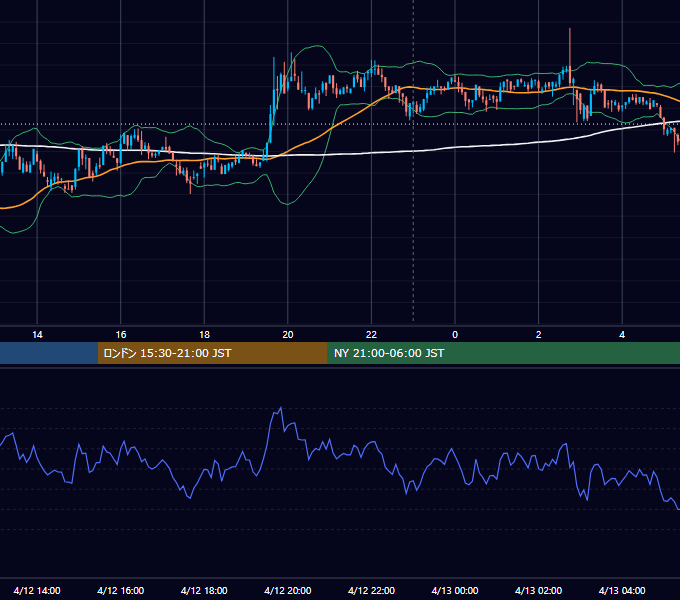
Task: Click the '2' hour label on price chart axis
Action: click(x=538, y=335)
